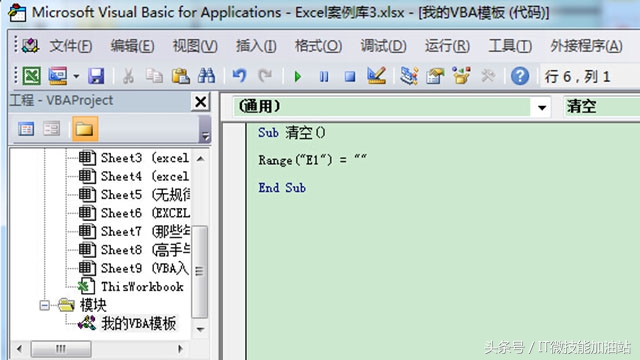Click project tree scroll down arrow
Viewport: 640px width, 360px height.
(200, 329)
